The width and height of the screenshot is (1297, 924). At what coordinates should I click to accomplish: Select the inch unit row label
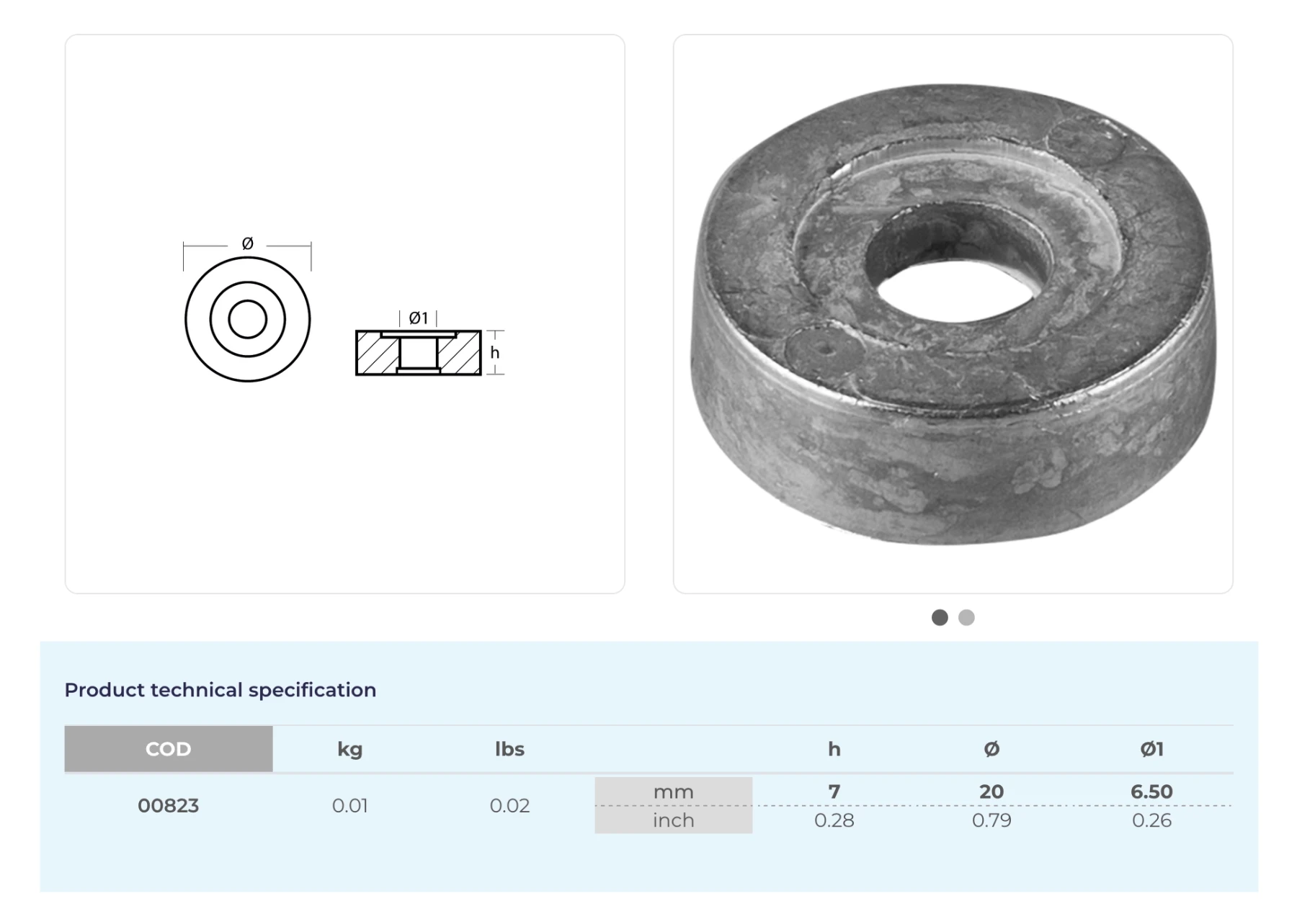pyautogui.click(x=673, y=820)
